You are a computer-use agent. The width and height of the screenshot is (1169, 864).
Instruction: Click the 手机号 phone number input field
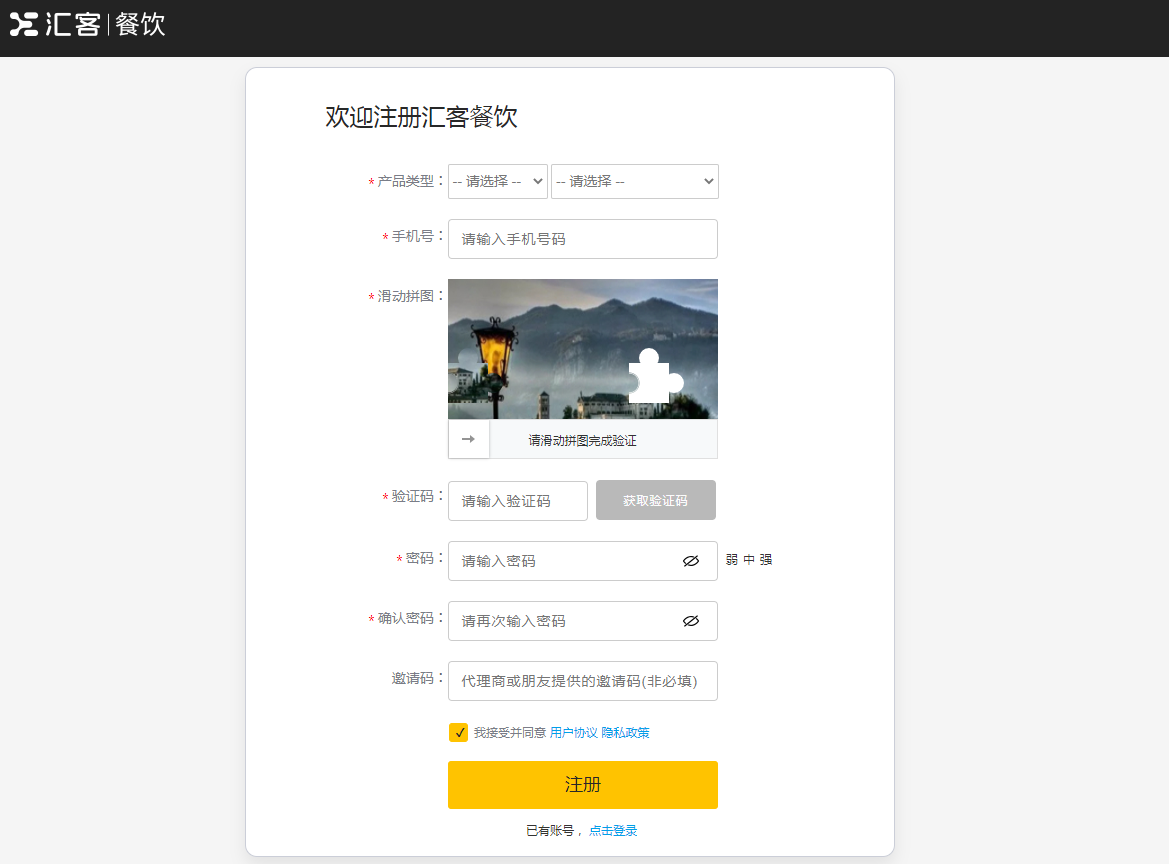point(582,239)
